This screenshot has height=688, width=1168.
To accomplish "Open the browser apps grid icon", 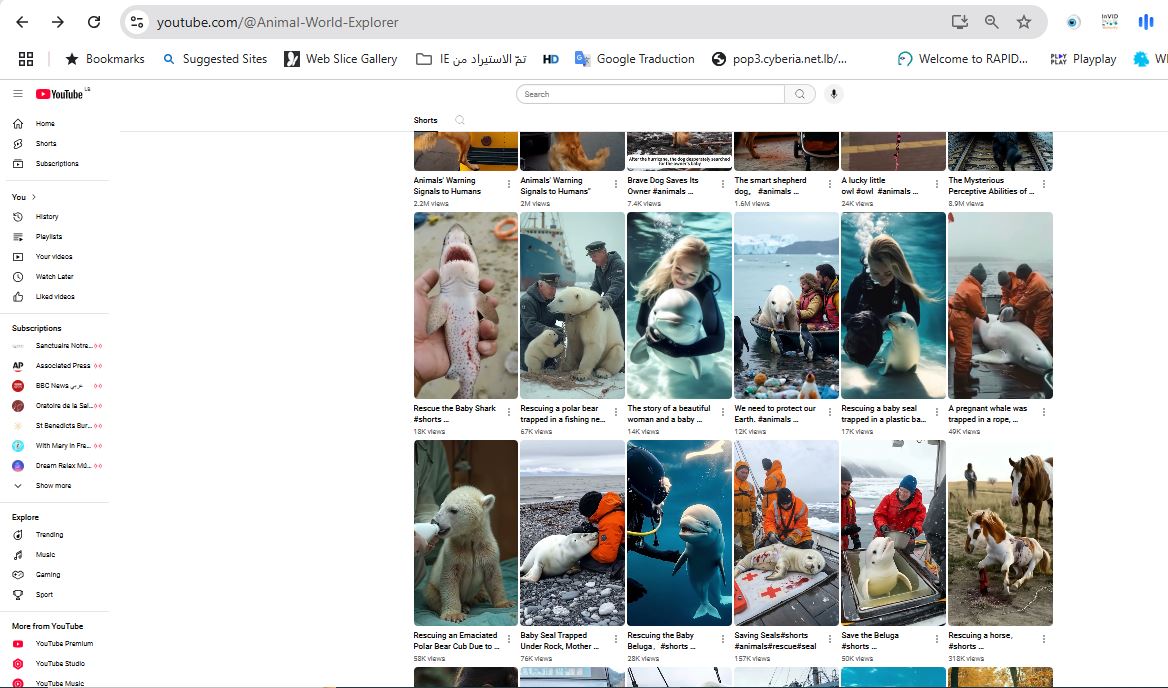I will 26,59.
